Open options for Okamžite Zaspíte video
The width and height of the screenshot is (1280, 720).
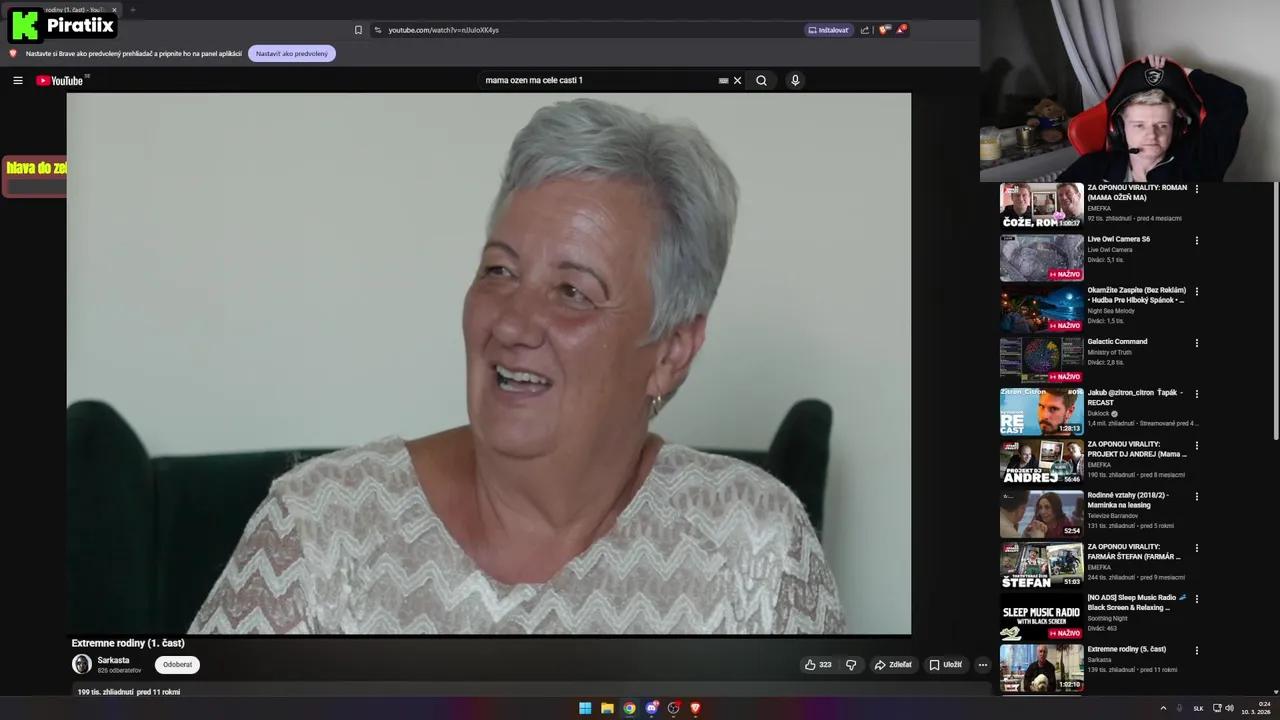[x=1196, y=291]
